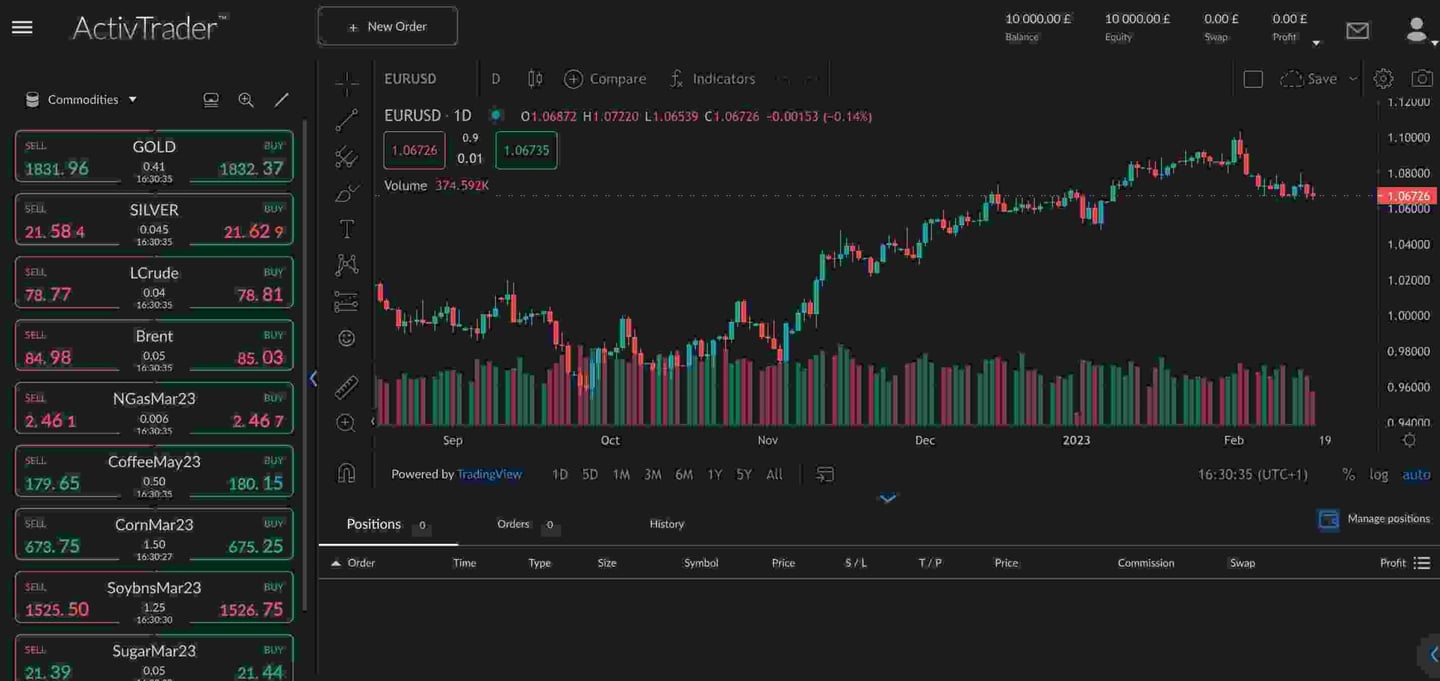Change the candlestick chart style
1440x681 pixels.
click(535, 79)
